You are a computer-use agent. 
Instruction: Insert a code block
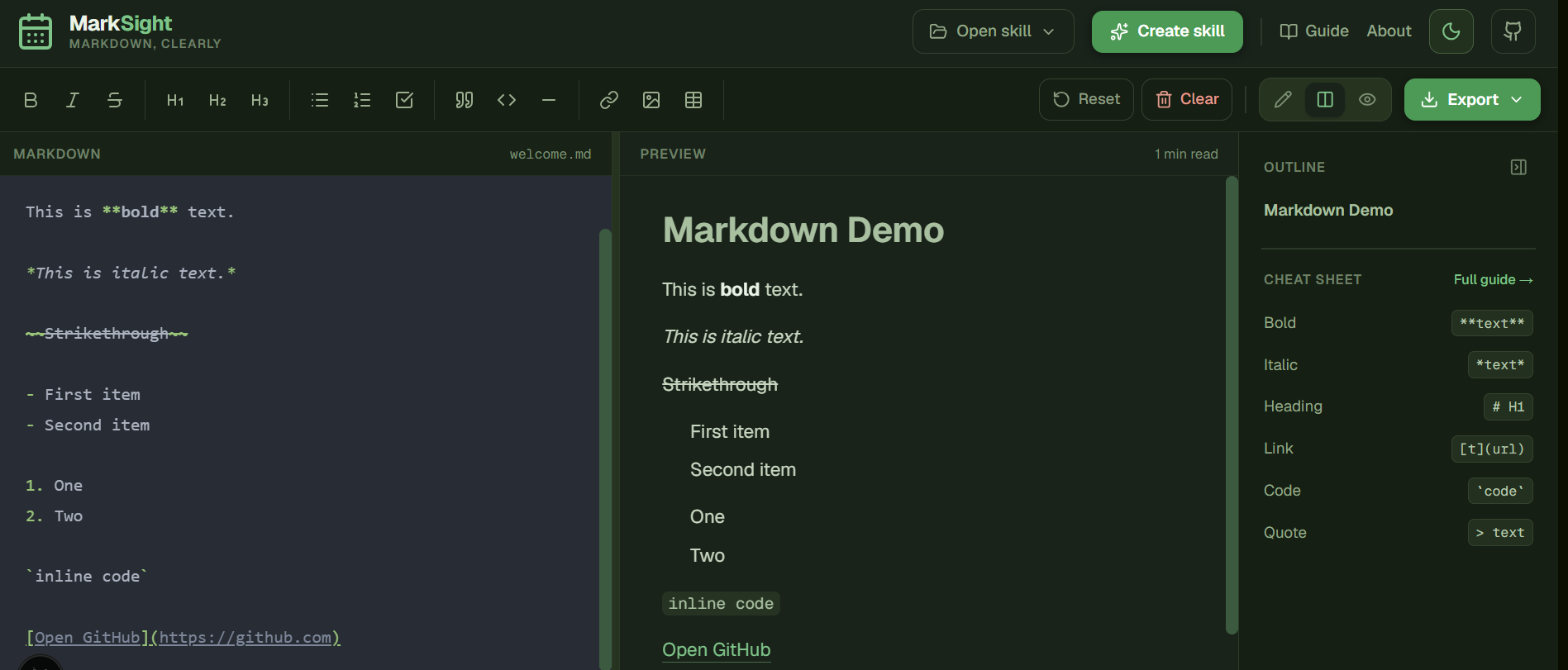507,100
